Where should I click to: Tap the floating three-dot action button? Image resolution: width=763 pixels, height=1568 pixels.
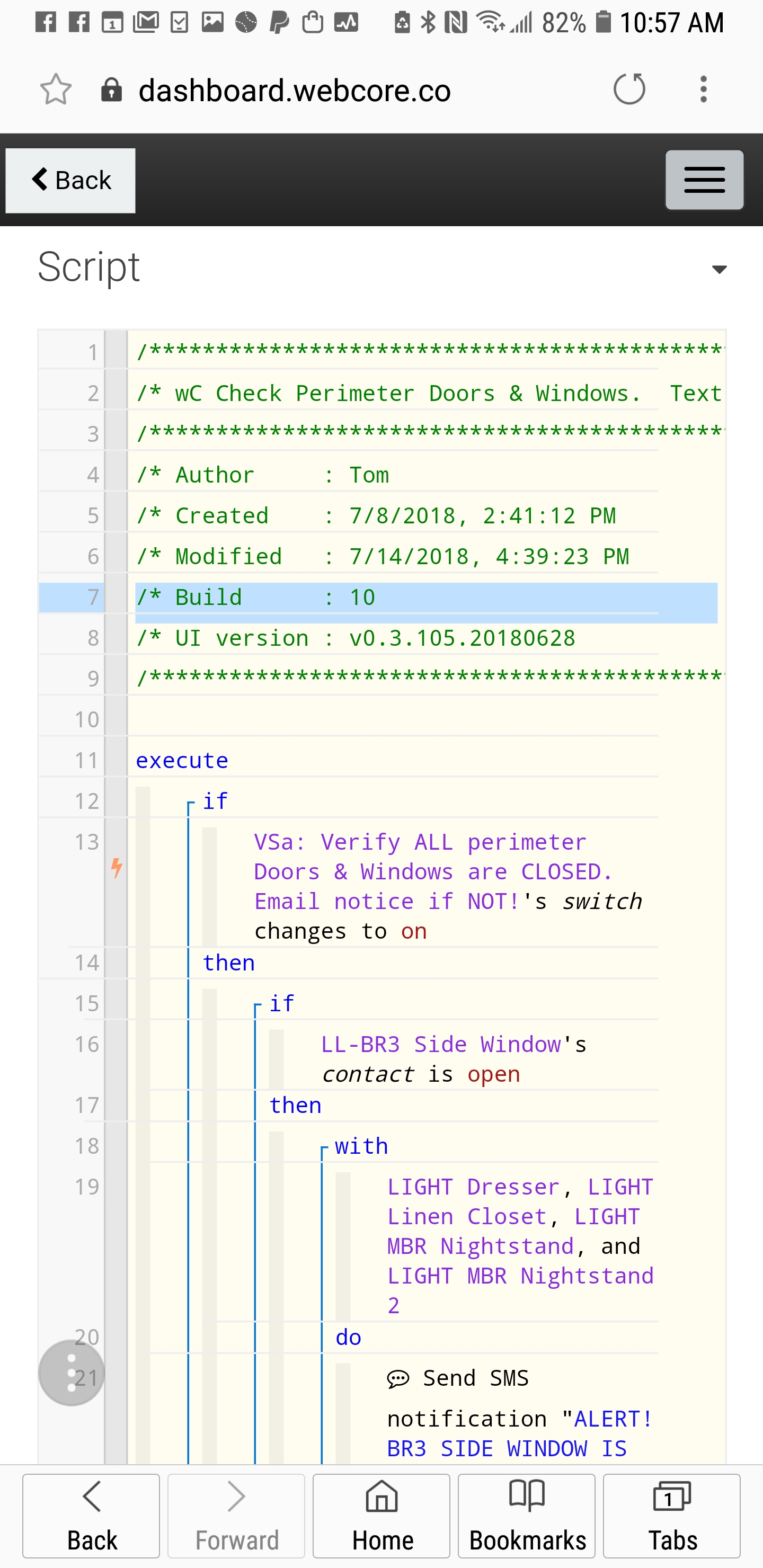tap(71, 1373)
